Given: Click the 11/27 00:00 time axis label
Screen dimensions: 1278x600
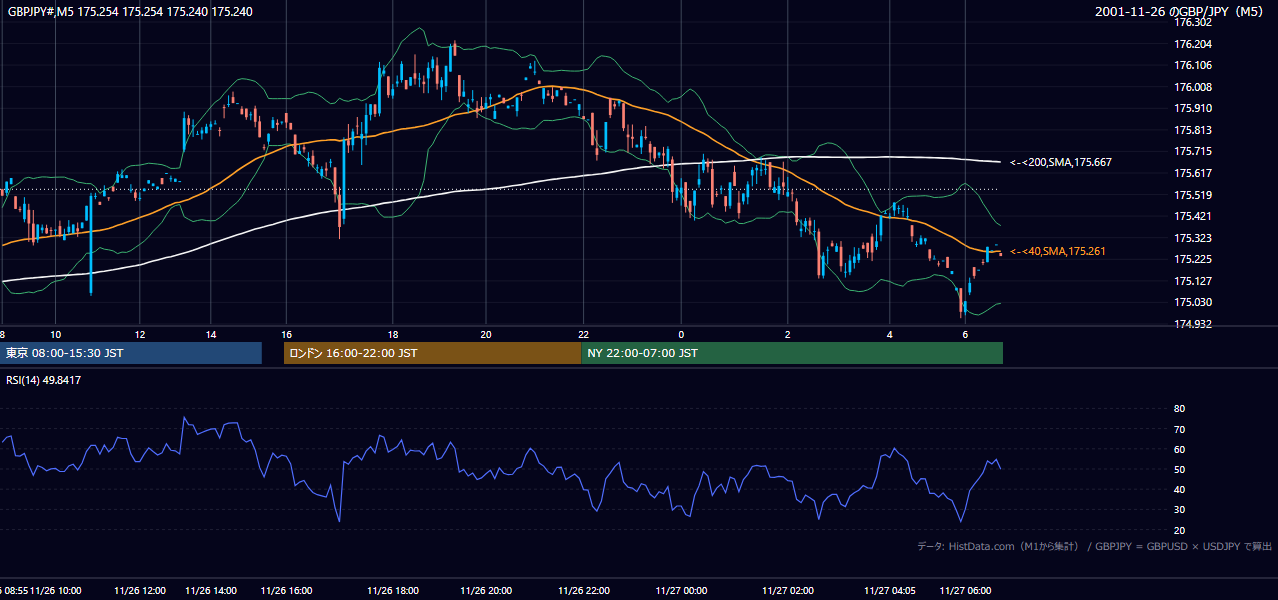Looking at the screenshot, I should coord(681,591).
